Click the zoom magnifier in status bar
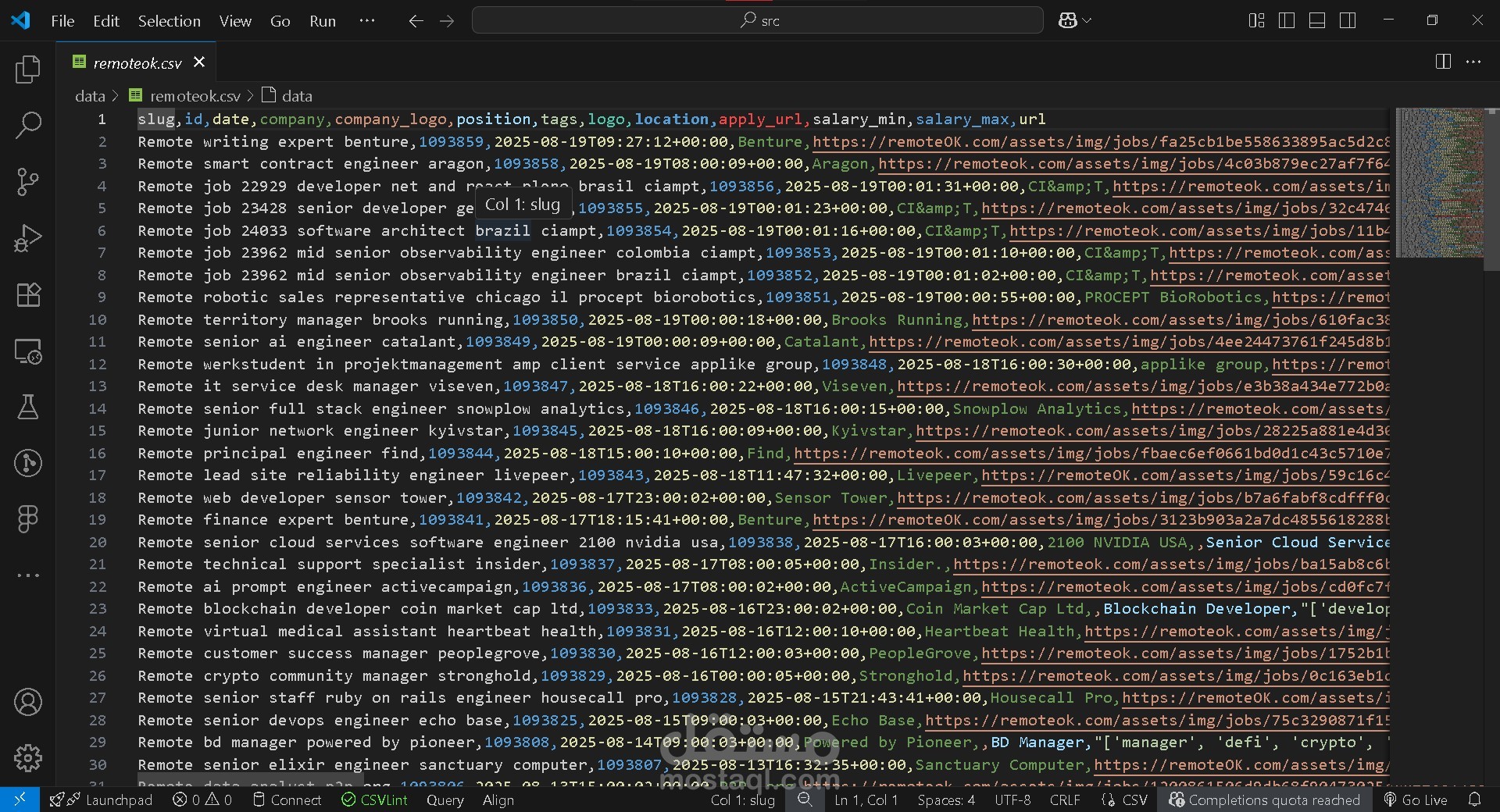Viewport: 1500px width, 812px height. coord(805,800)
